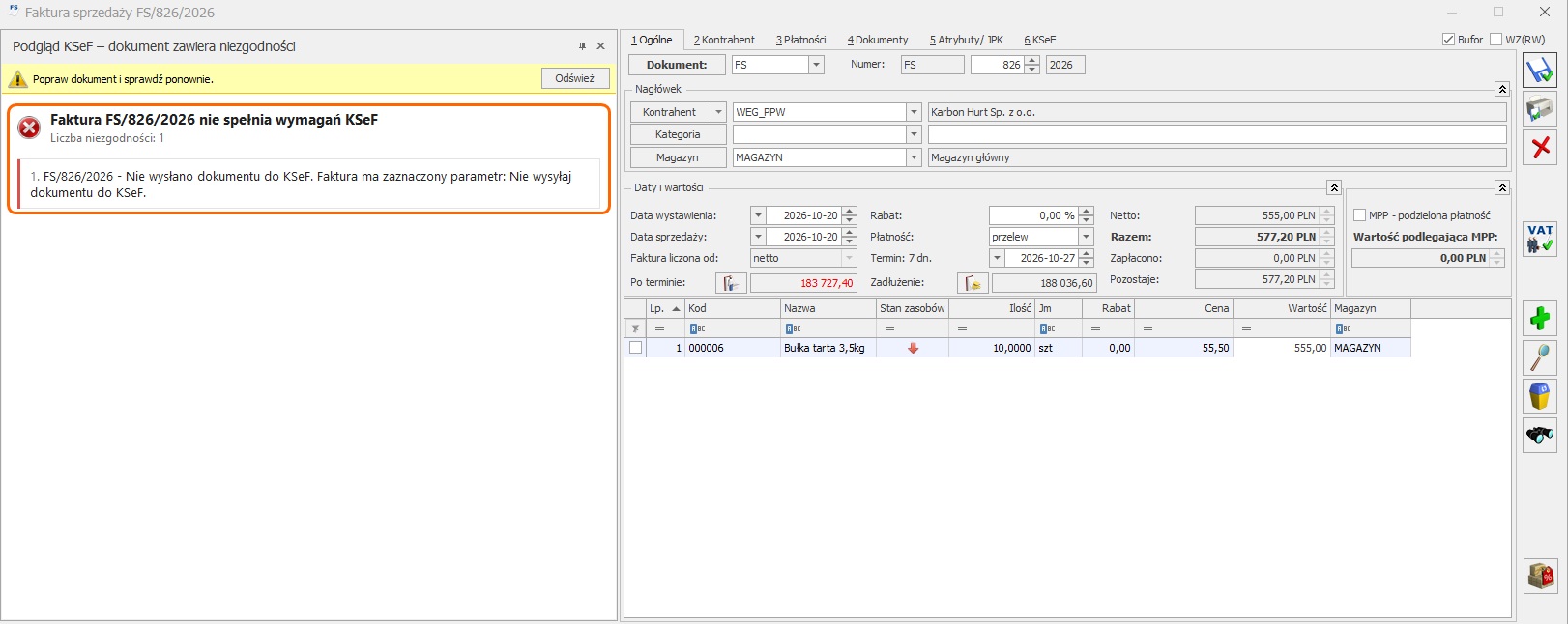Viewport: 1568px width, 624px height.
Task: Expand the MAGAZYN warehouse dropdown
Action: coord(914,157)
